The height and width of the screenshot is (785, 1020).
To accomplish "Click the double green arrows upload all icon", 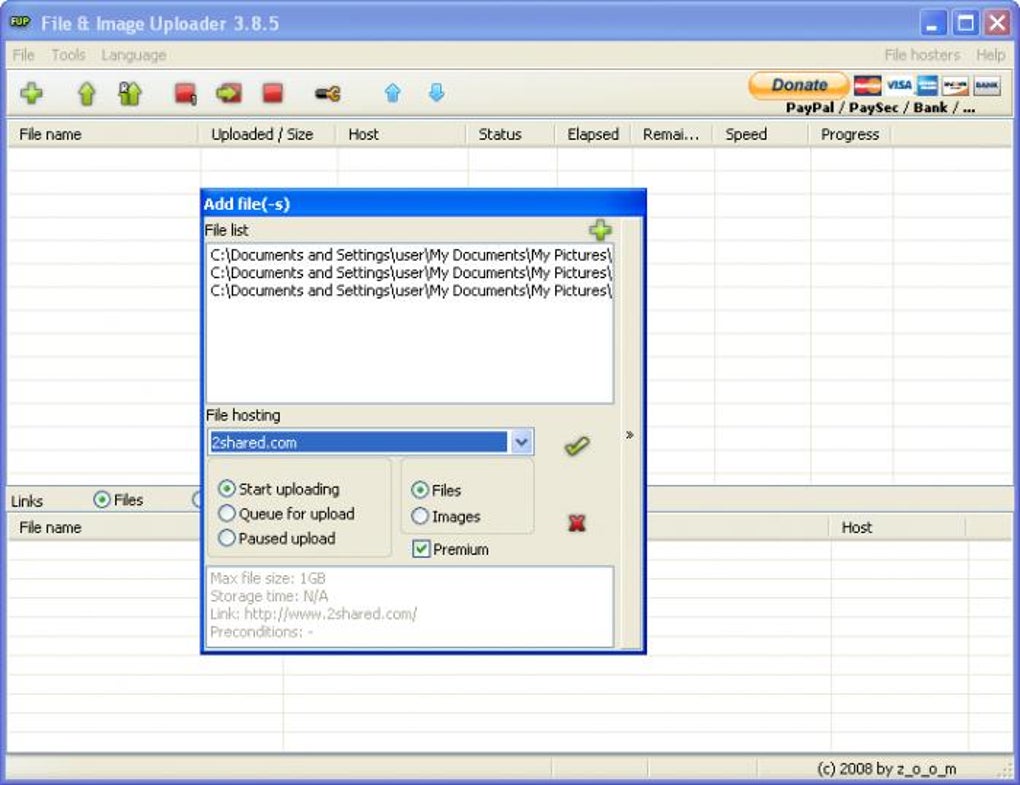I will tap(130, 94).
